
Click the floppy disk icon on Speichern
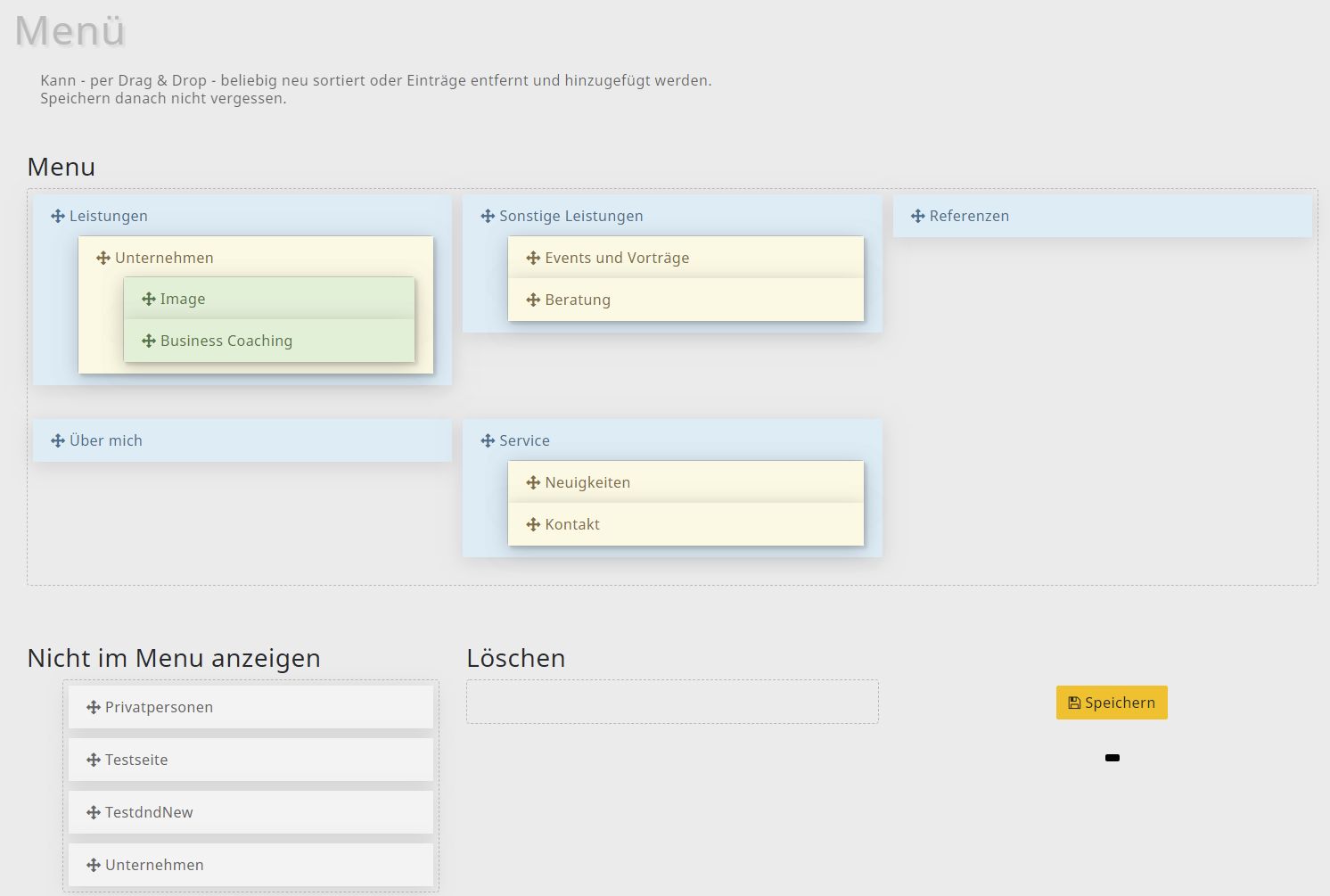[x=1074, y=703]
